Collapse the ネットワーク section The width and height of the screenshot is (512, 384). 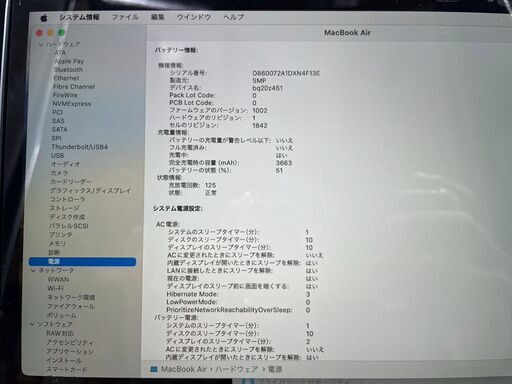(x=33, y=270)
